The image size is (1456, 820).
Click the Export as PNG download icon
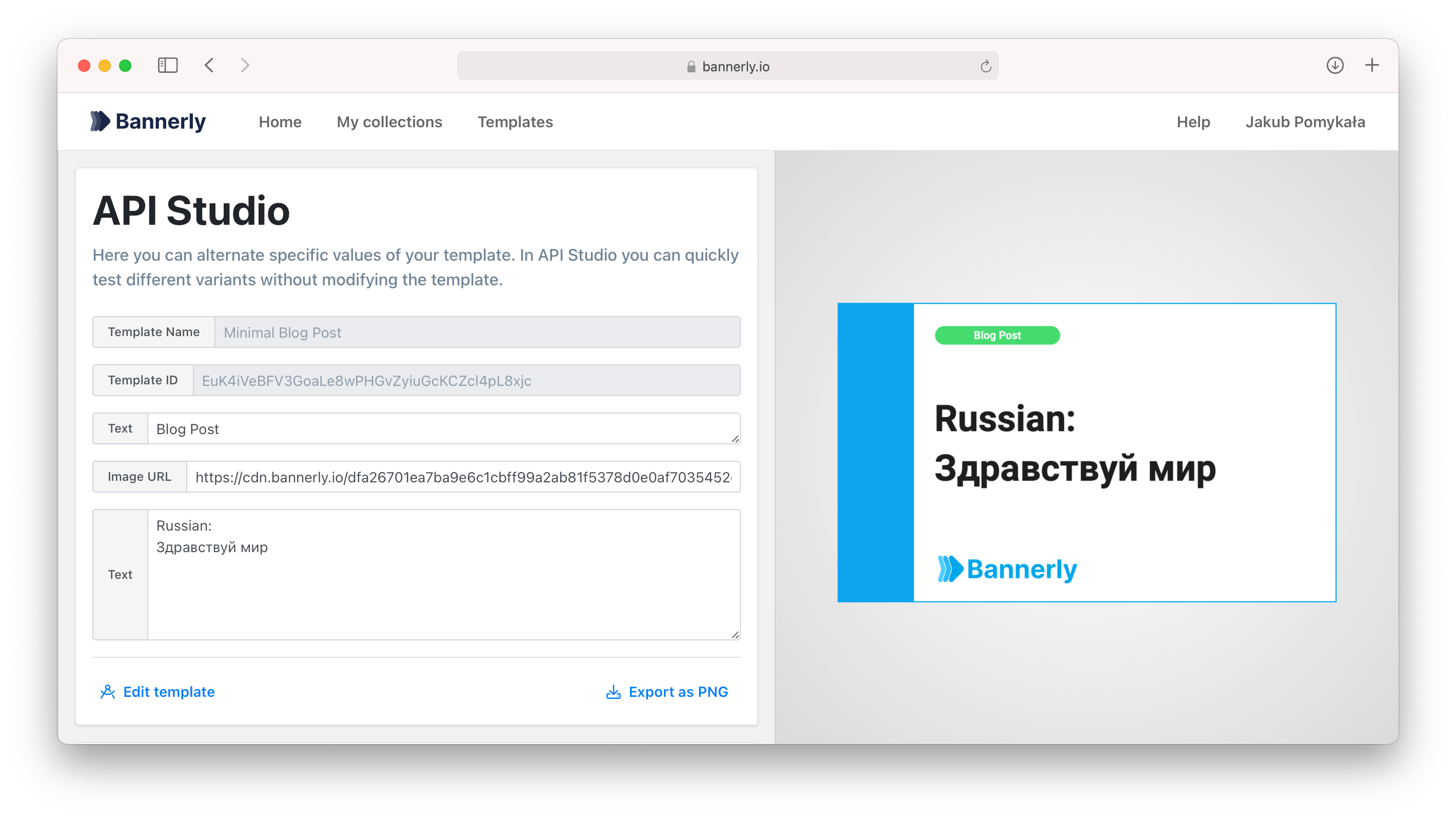[x=613, y=692]
